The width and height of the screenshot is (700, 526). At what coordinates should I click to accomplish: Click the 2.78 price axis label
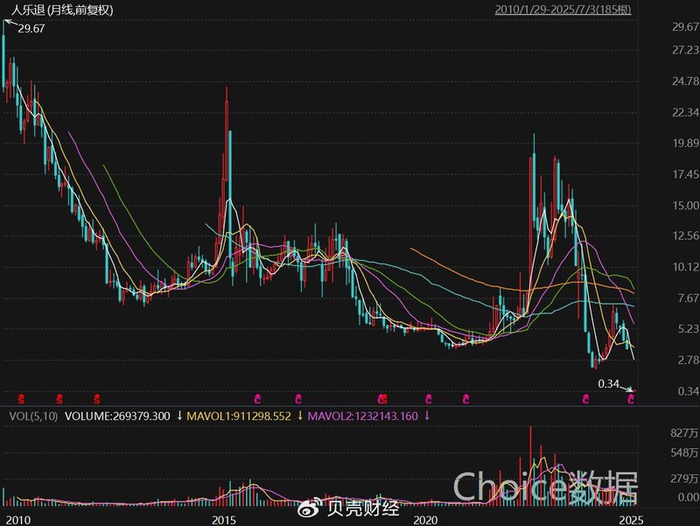click(688, 360)
